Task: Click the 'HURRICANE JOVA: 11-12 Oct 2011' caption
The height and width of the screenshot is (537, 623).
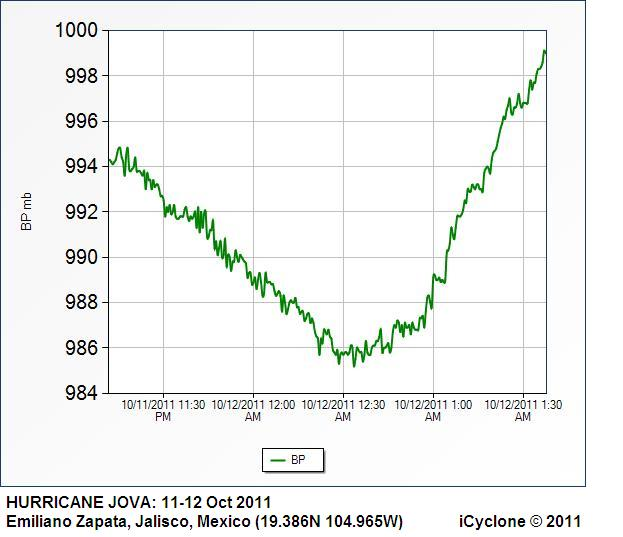Action: [x=139, y=502]
